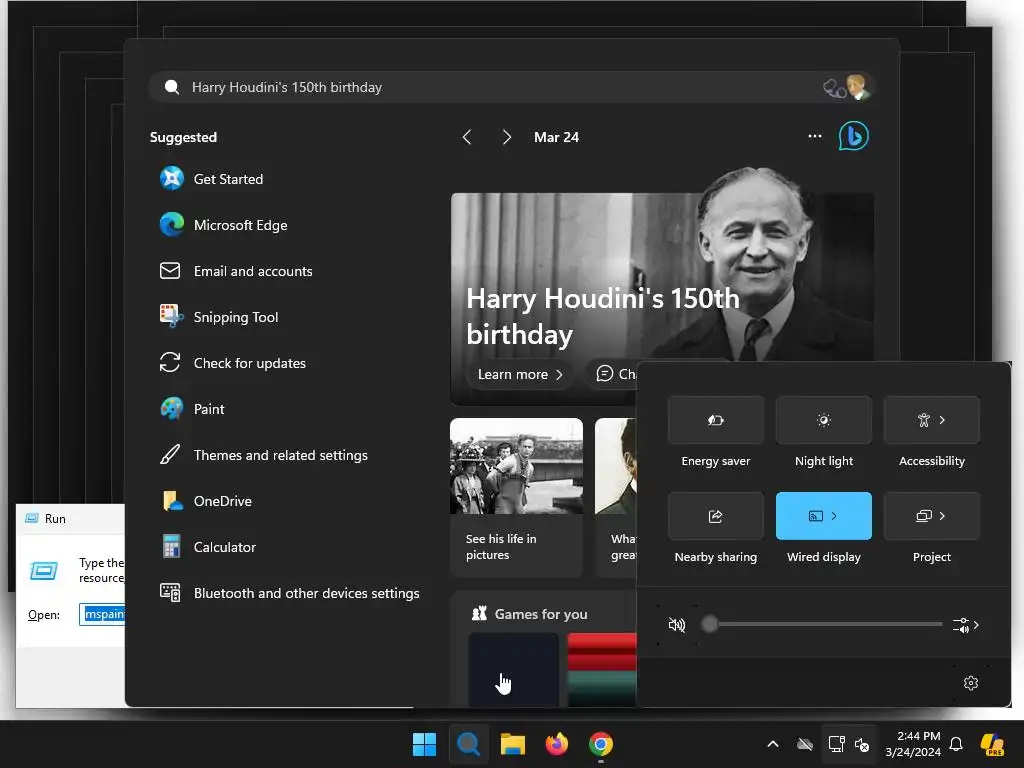Viewport: 1024px width, 768px height.
Task: Open Get Started from Suggested list
Action: [212, 179]
